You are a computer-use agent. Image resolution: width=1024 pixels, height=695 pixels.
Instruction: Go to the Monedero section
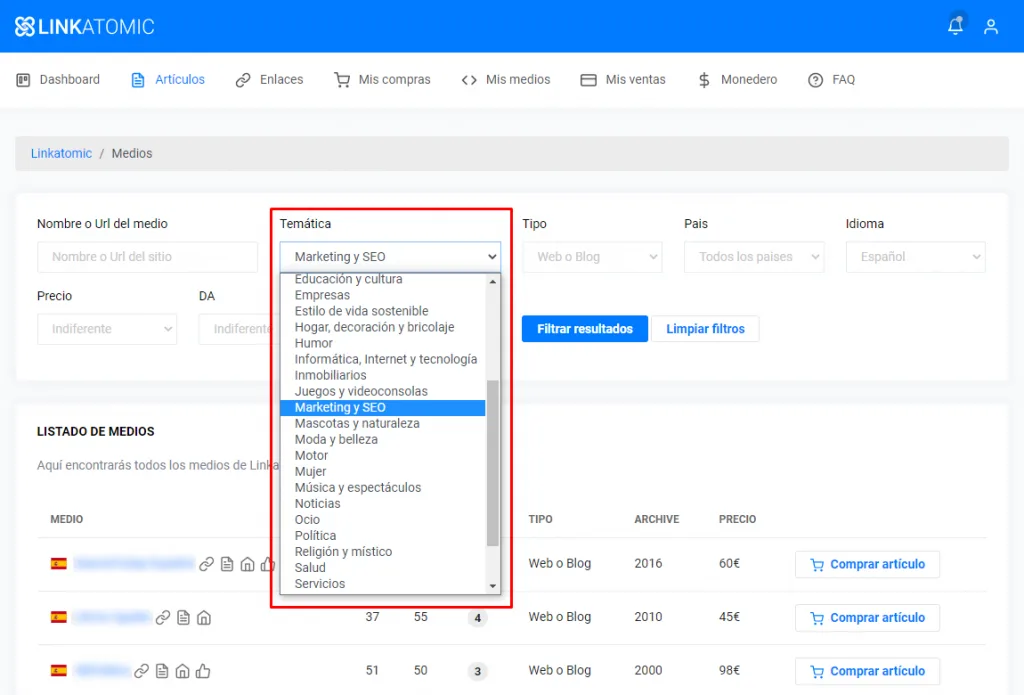tap(737, 80)
